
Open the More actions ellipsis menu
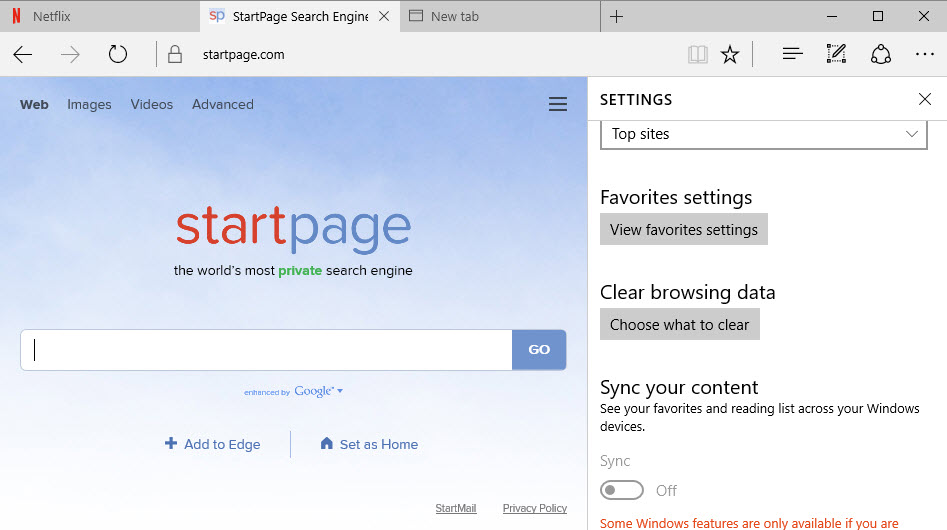point(925,55)
